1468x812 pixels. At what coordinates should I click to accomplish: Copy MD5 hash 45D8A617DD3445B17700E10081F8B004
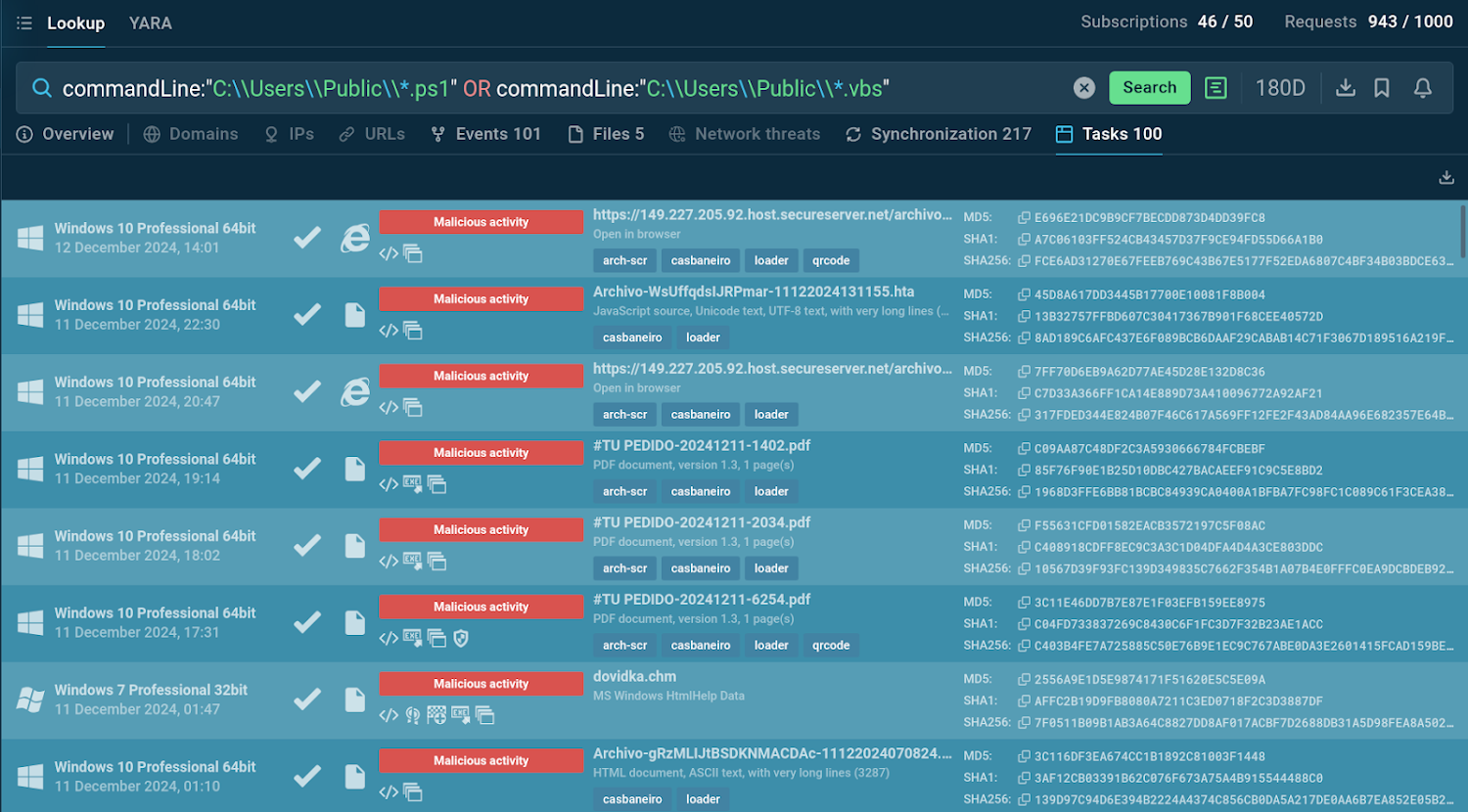[x=1024, y=294]
